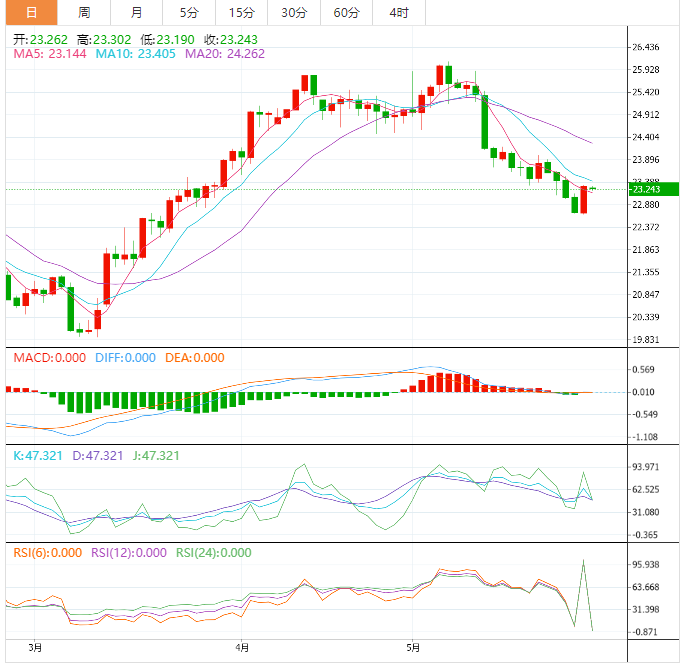Viewport: 684px width, 667px height.
Task: Select the 周 weekly chart tab
Action: point(84,13)
